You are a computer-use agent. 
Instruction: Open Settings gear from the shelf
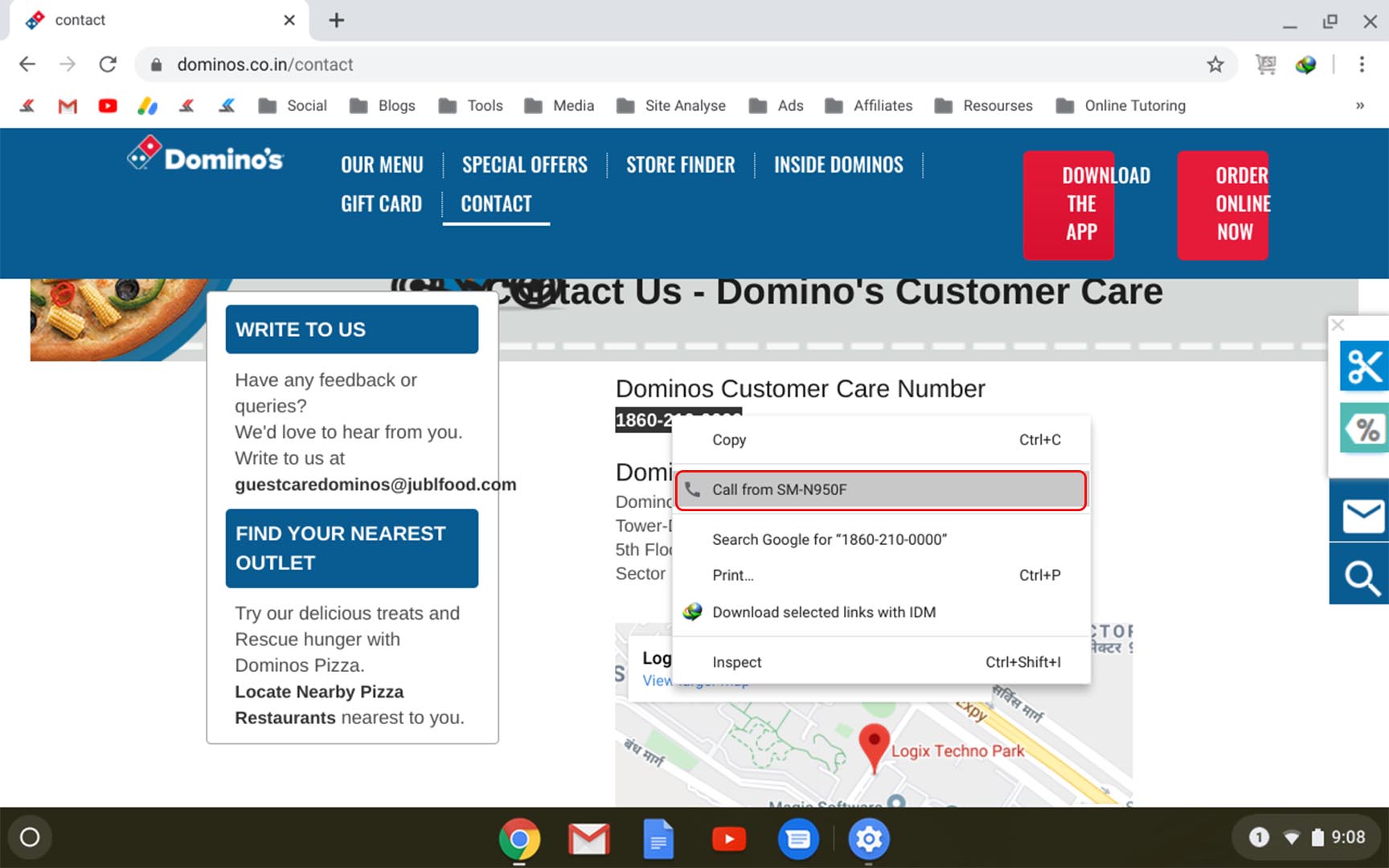[869, 839]
